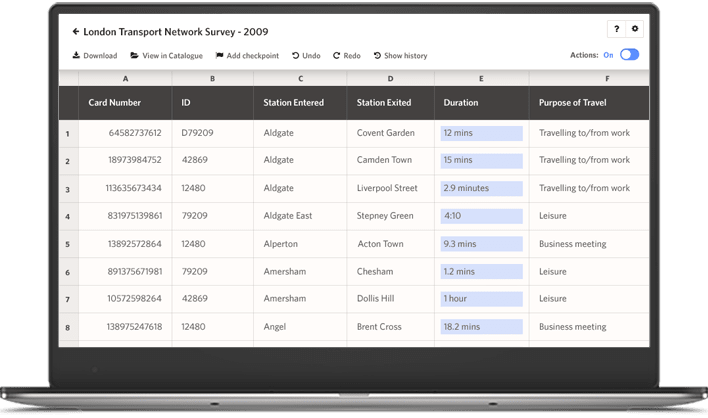Viewport: 708px width, 418px height.
Task: Click card number 18973984752
Action: click(x=135, y=160)
